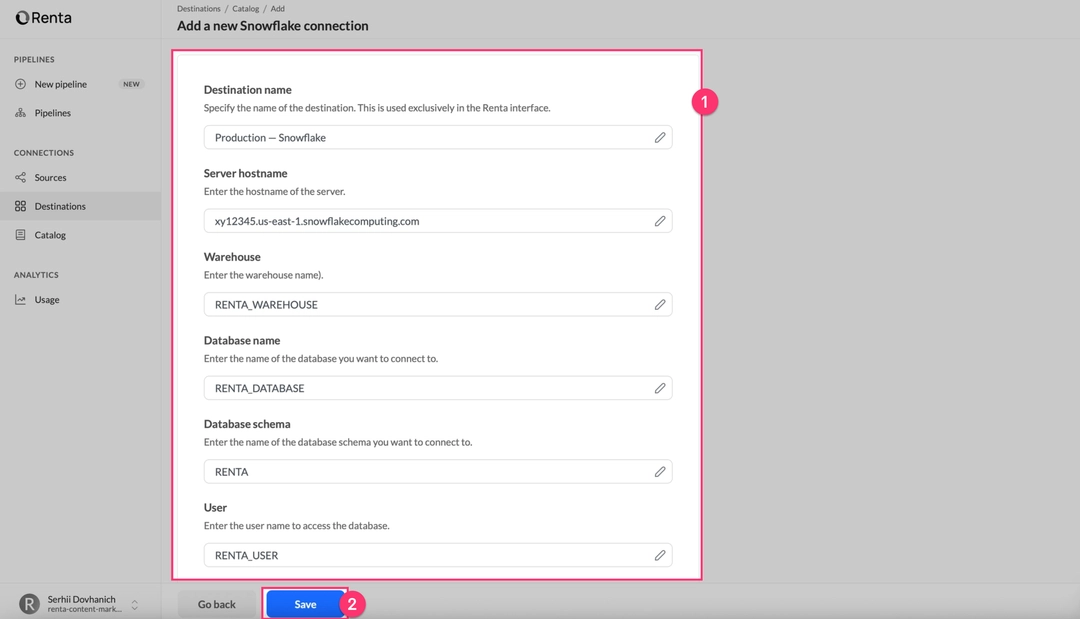Click the Pipelines sidebar icon
Screen dimensions: 1080x619
click(x=20, y=113)
